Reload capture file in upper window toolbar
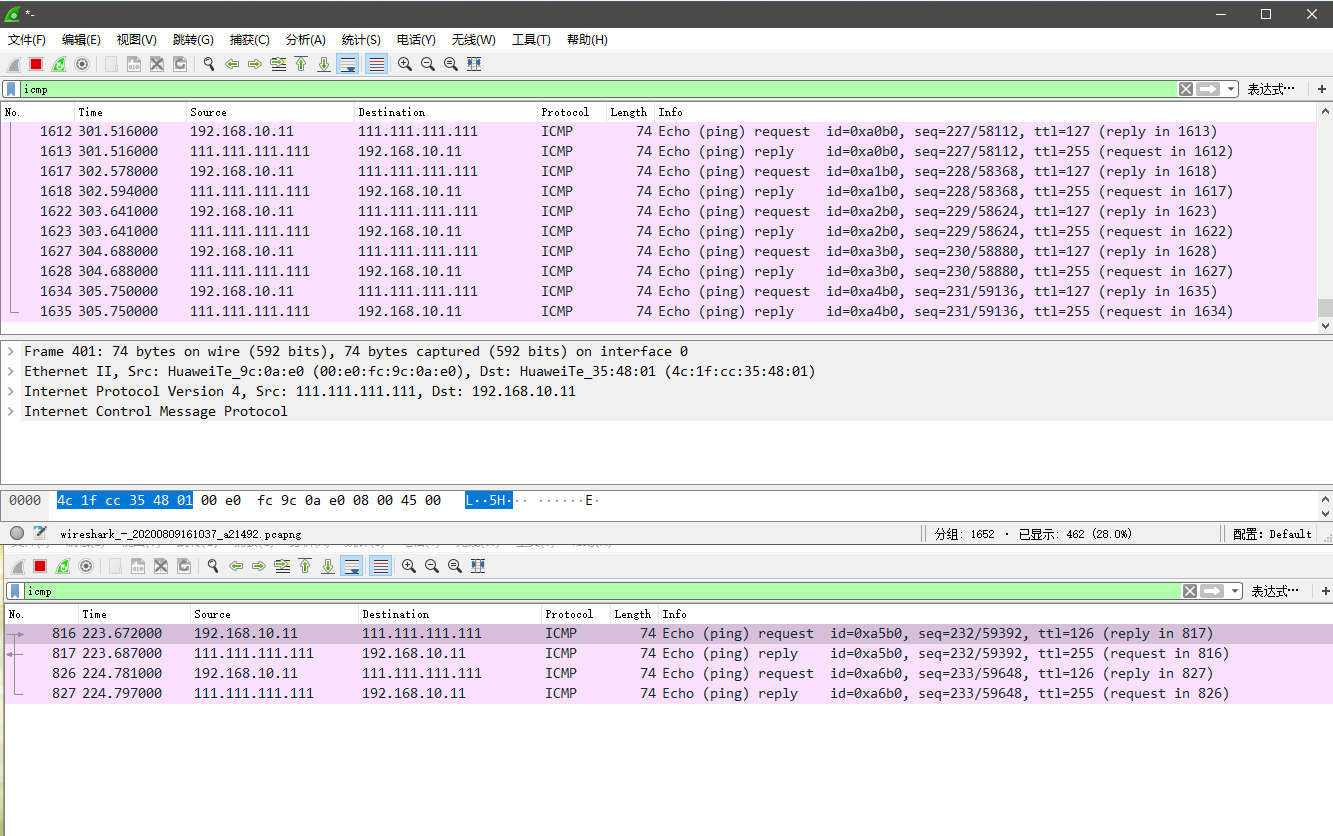1333x836 pixels. (x=180, y=64)
